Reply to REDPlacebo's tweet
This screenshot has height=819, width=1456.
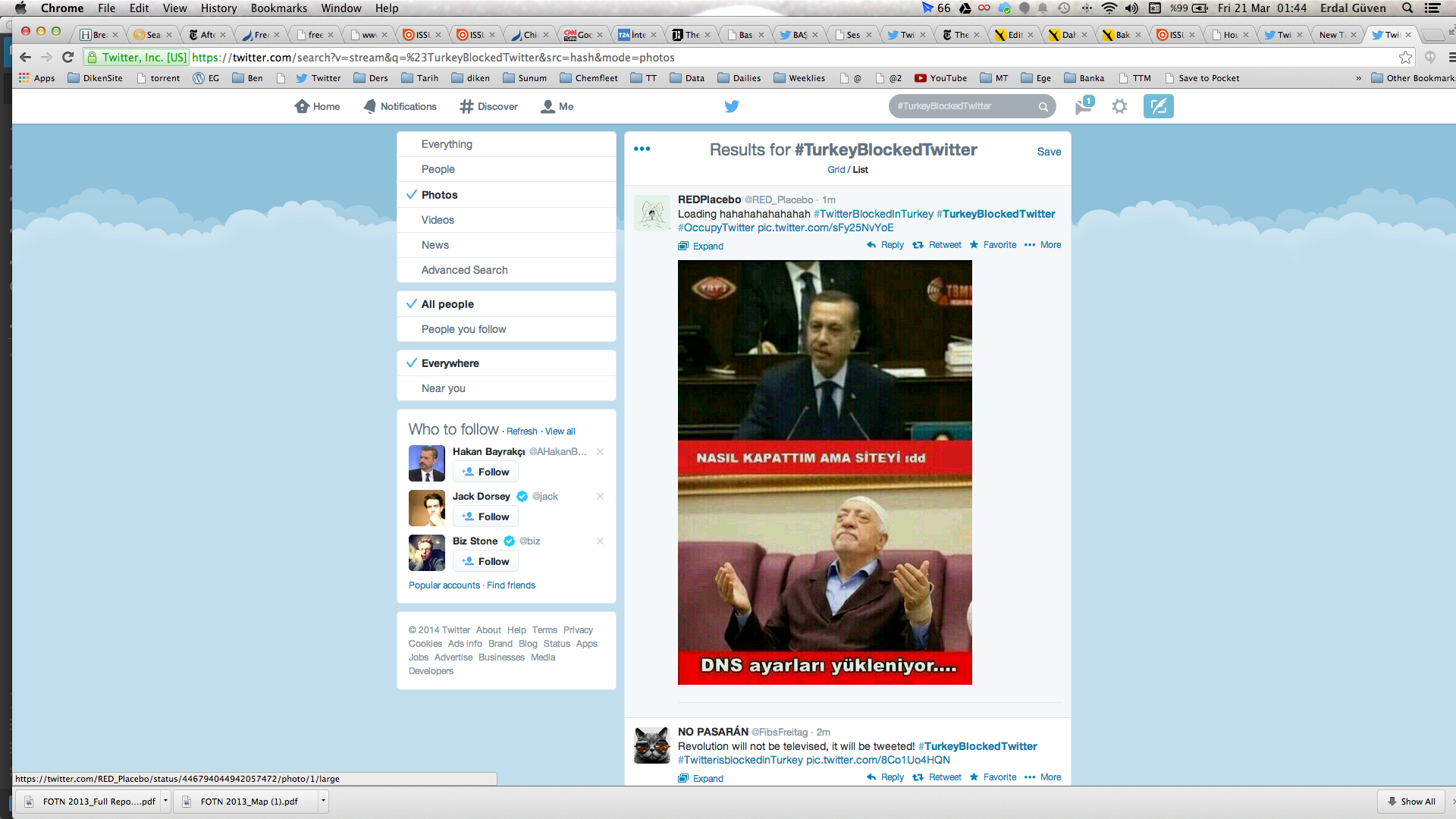click(x=885, y=245)
